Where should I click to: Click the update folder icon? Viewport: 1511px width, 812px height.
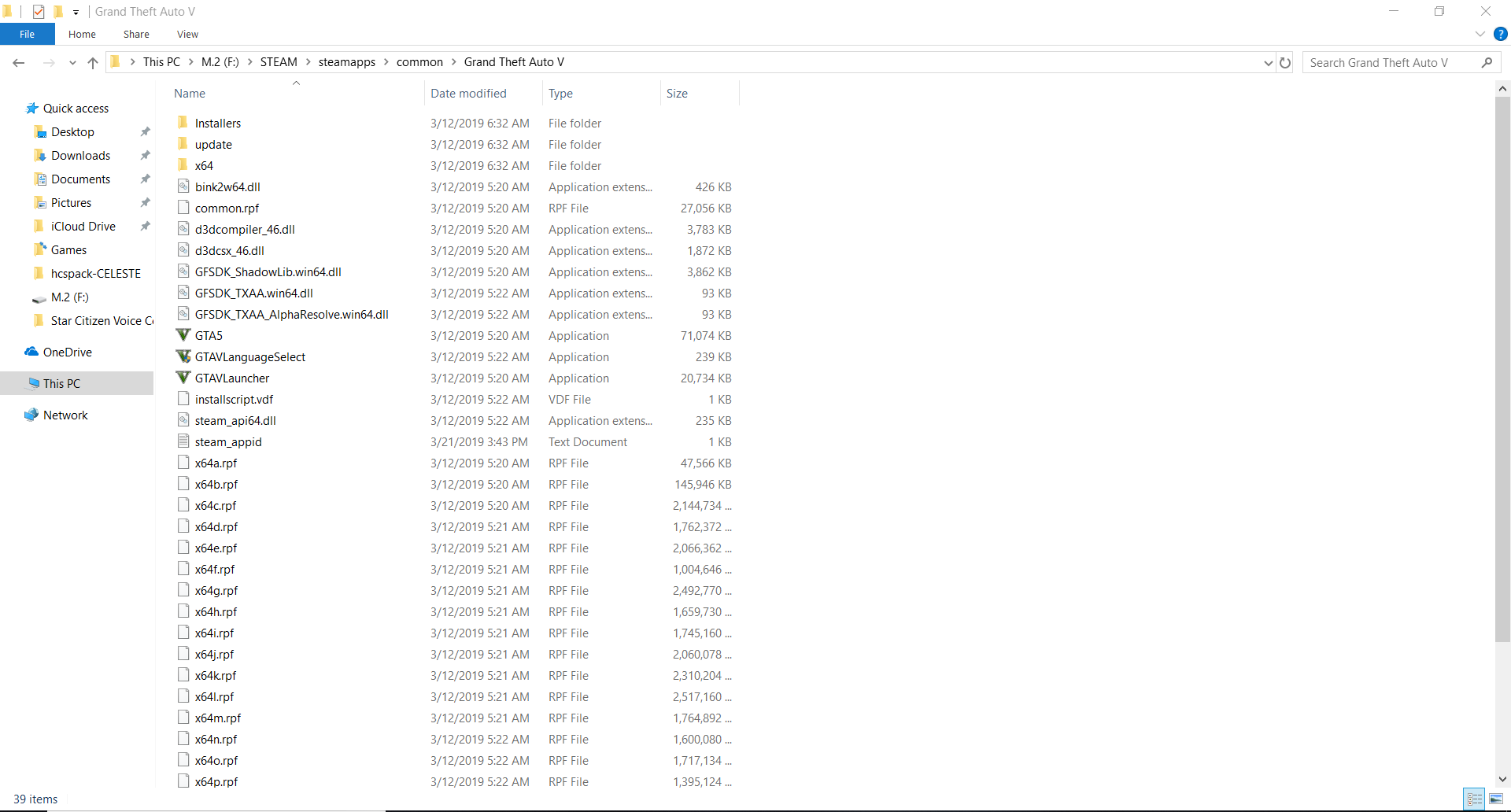(x=183, y=143)
